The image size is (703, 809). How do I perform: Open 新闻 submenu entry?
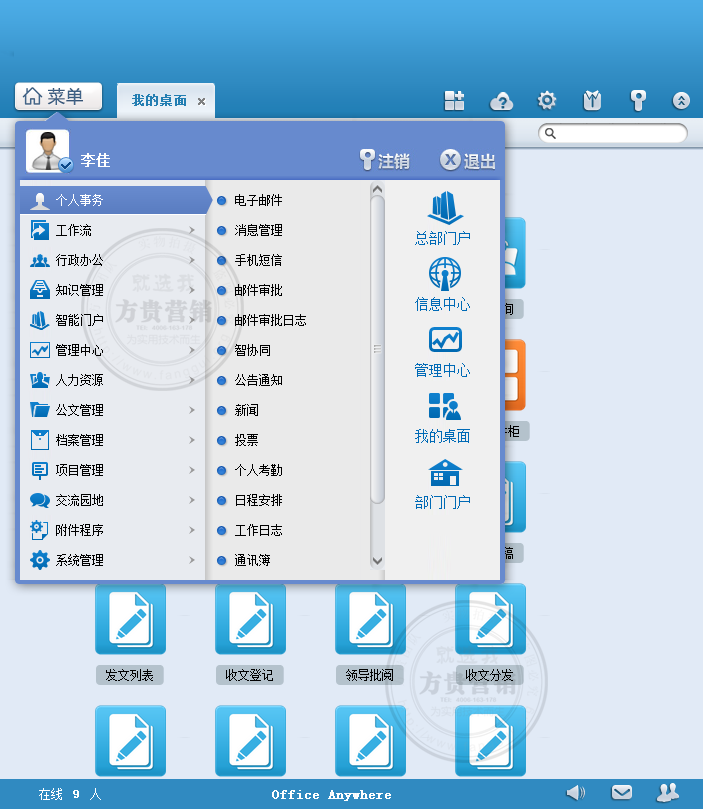(x=246, y=410)
